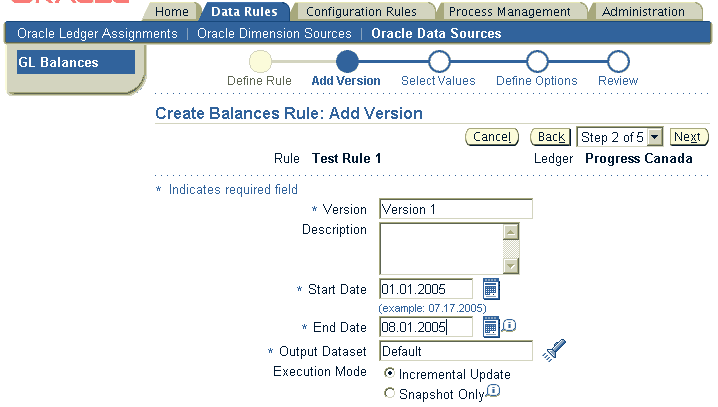Click the Define Options step label

537,81
